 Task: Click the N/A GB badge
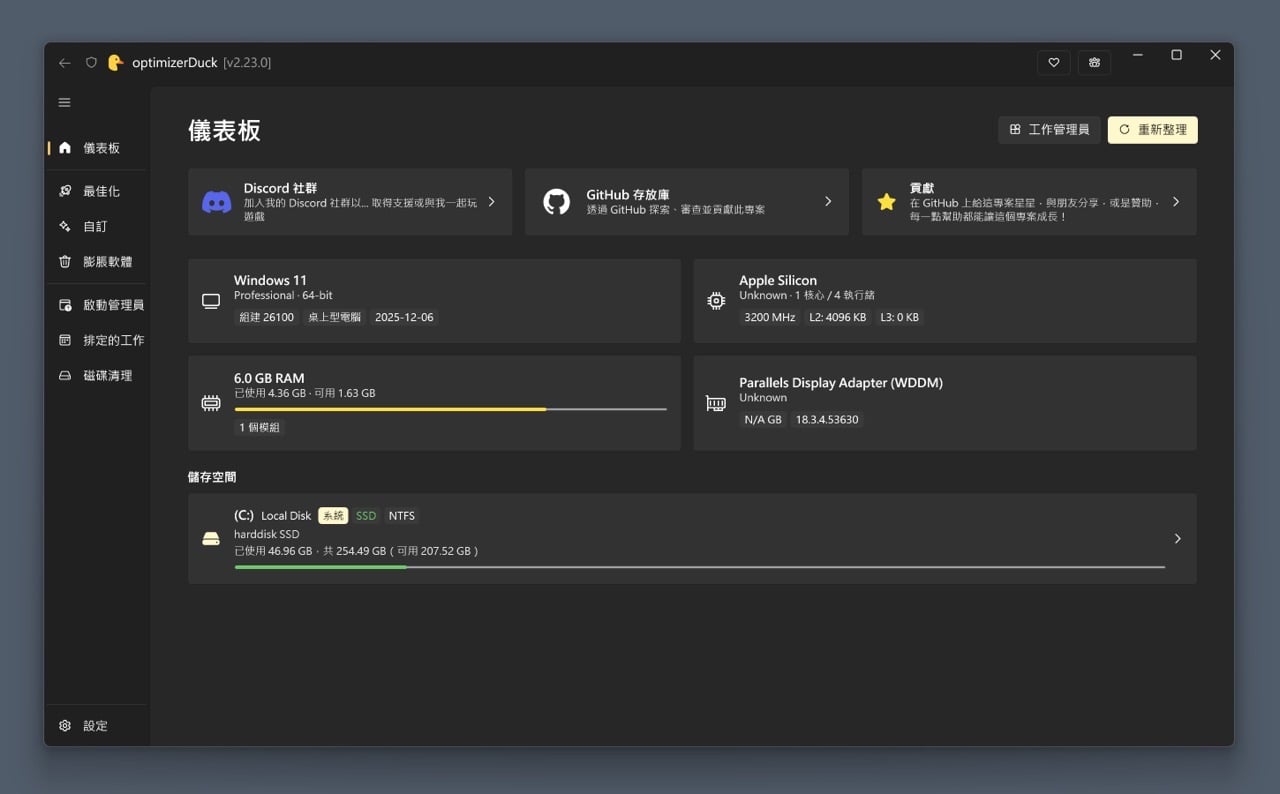click(x=762, y=420)
